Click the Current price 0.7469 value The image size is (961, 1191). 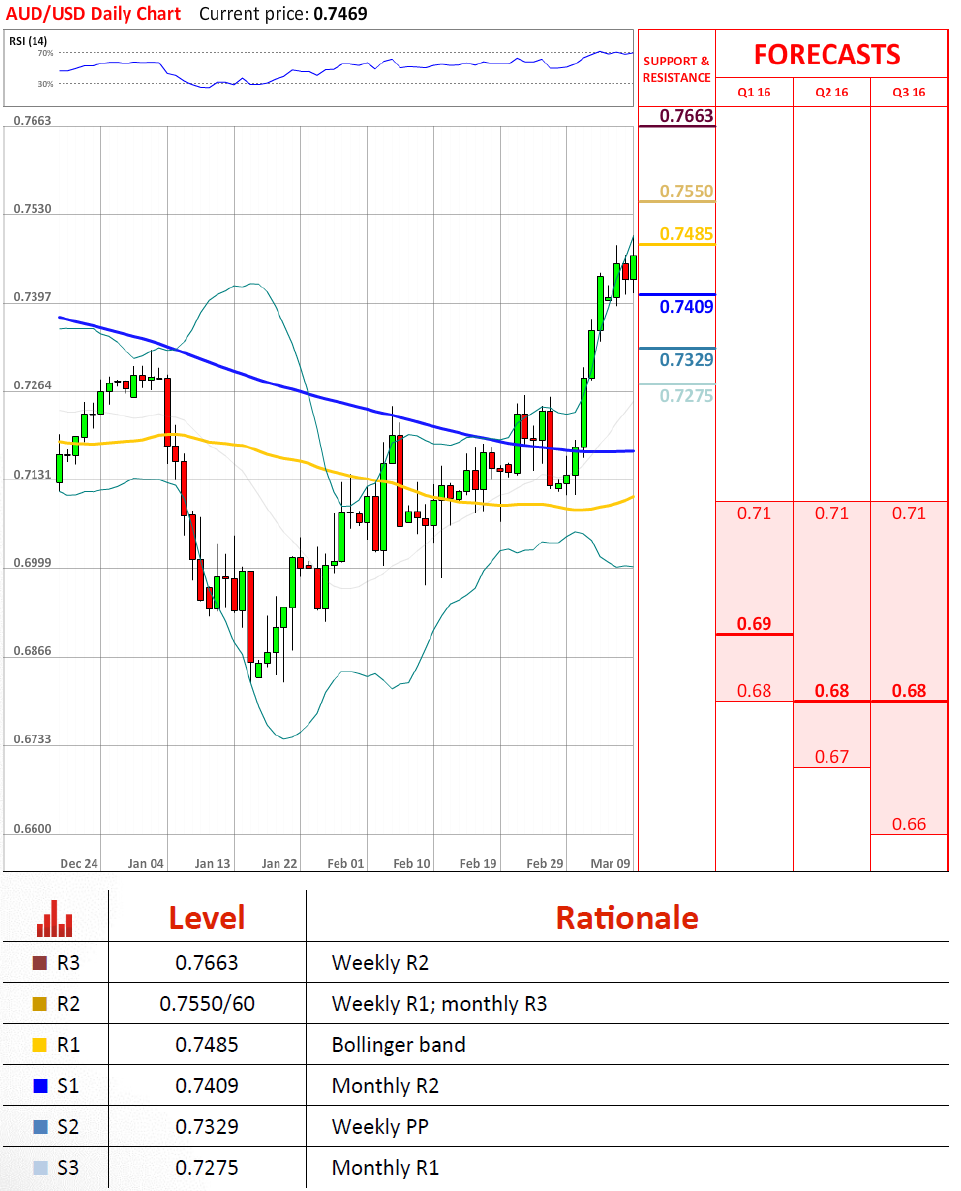340,14
